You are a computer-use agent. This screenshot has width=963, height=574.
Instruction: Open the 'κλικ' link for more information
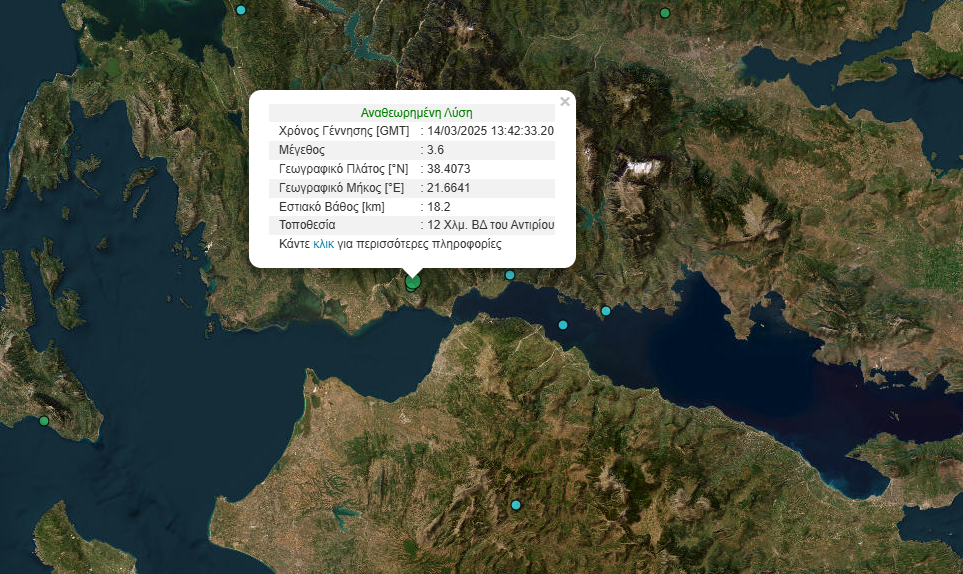(x=323, y=244)
